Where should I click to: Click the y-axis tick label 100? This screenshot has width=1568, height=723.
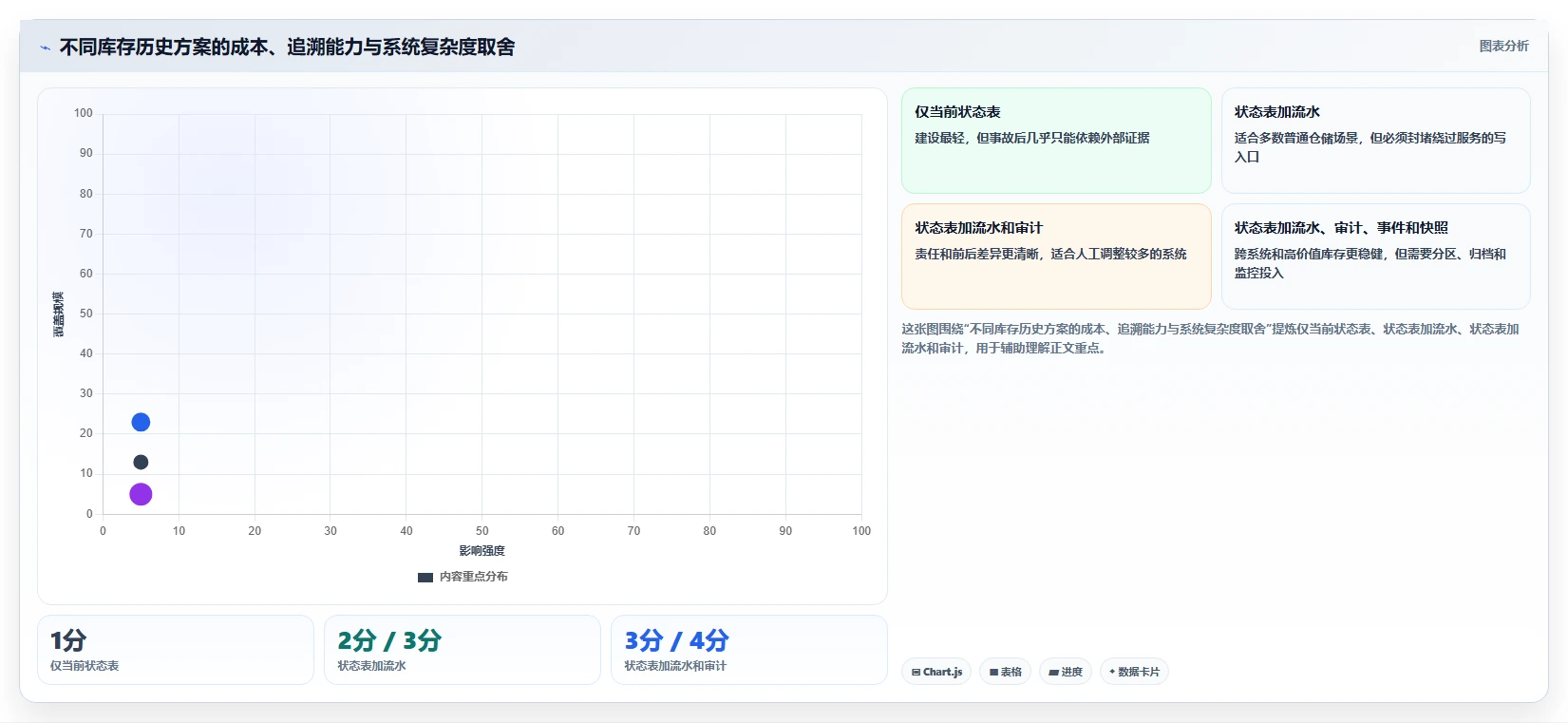[x=84, y=113]
